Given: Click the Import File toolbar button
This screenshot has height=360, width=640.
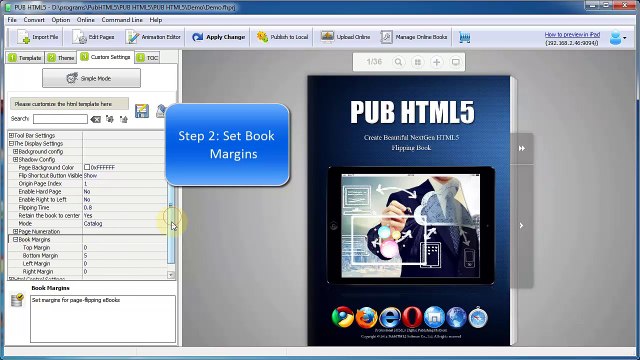Looking at the screenshot, I should tap(38, 37).
